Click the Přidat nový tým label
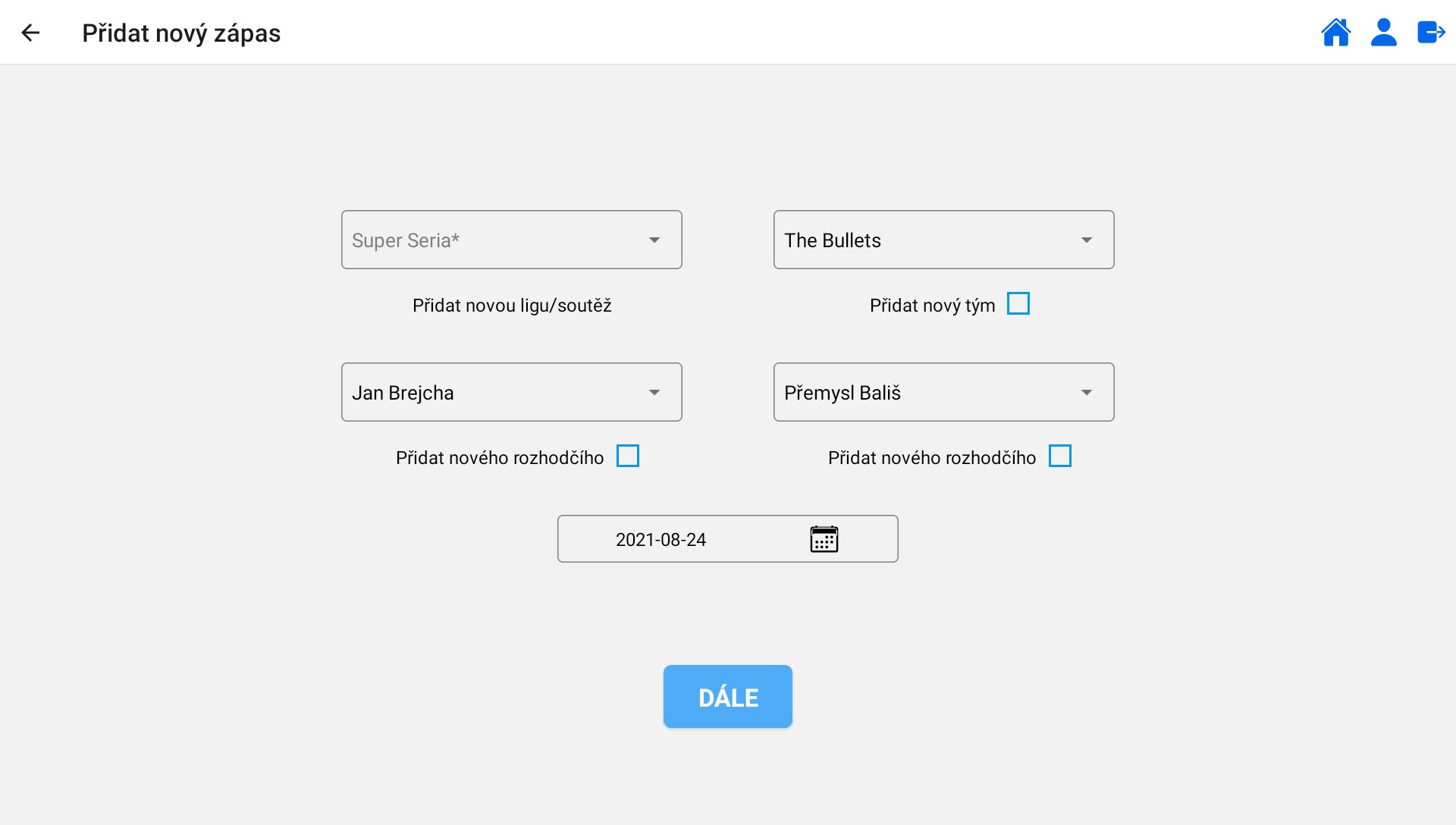 pos(932,306)
